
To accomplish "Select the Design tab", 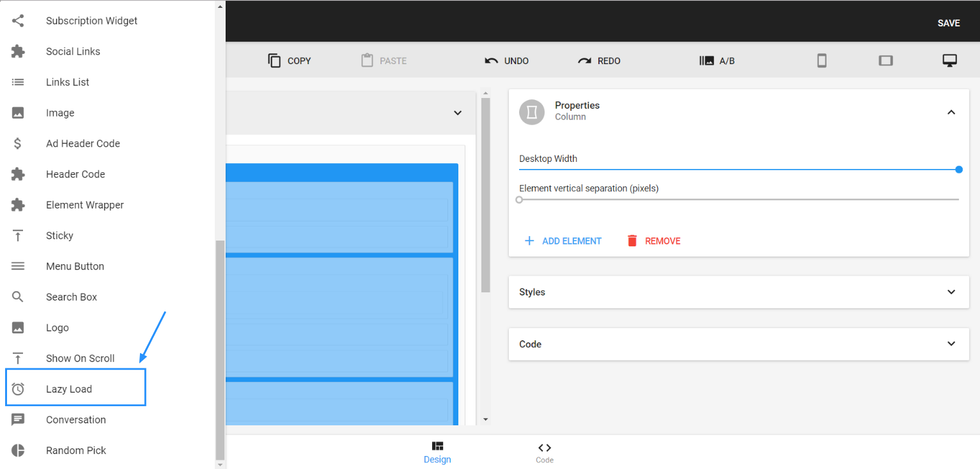I will pyautogui.click(x=437, y=452).
